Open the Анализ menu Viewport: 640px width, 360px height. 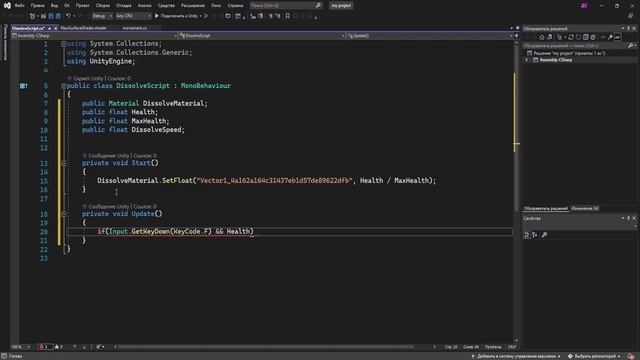point(144,6)
